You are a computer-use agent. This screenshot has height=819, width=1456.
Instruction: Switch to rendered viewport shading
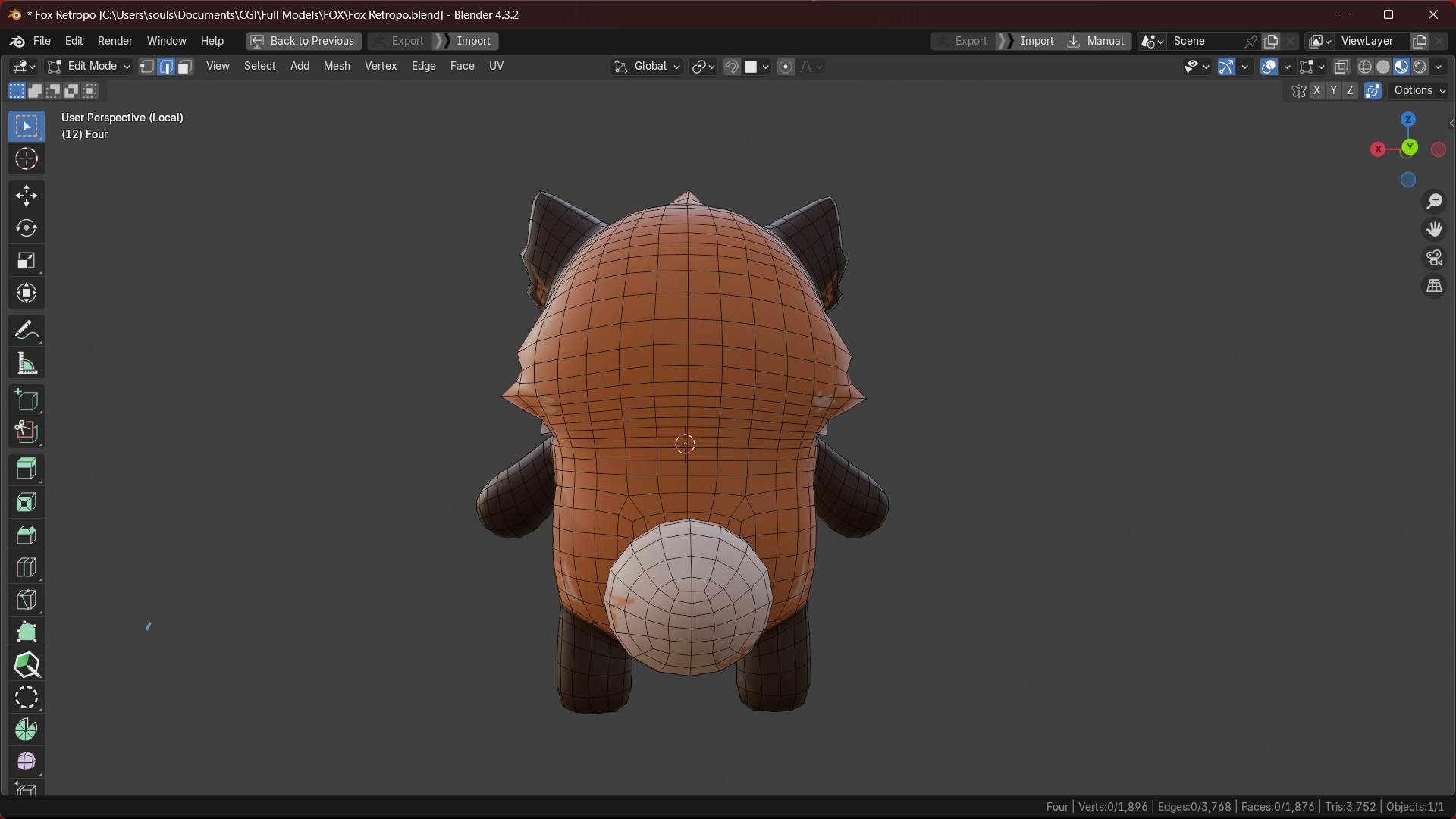[x=1420, y=67]
